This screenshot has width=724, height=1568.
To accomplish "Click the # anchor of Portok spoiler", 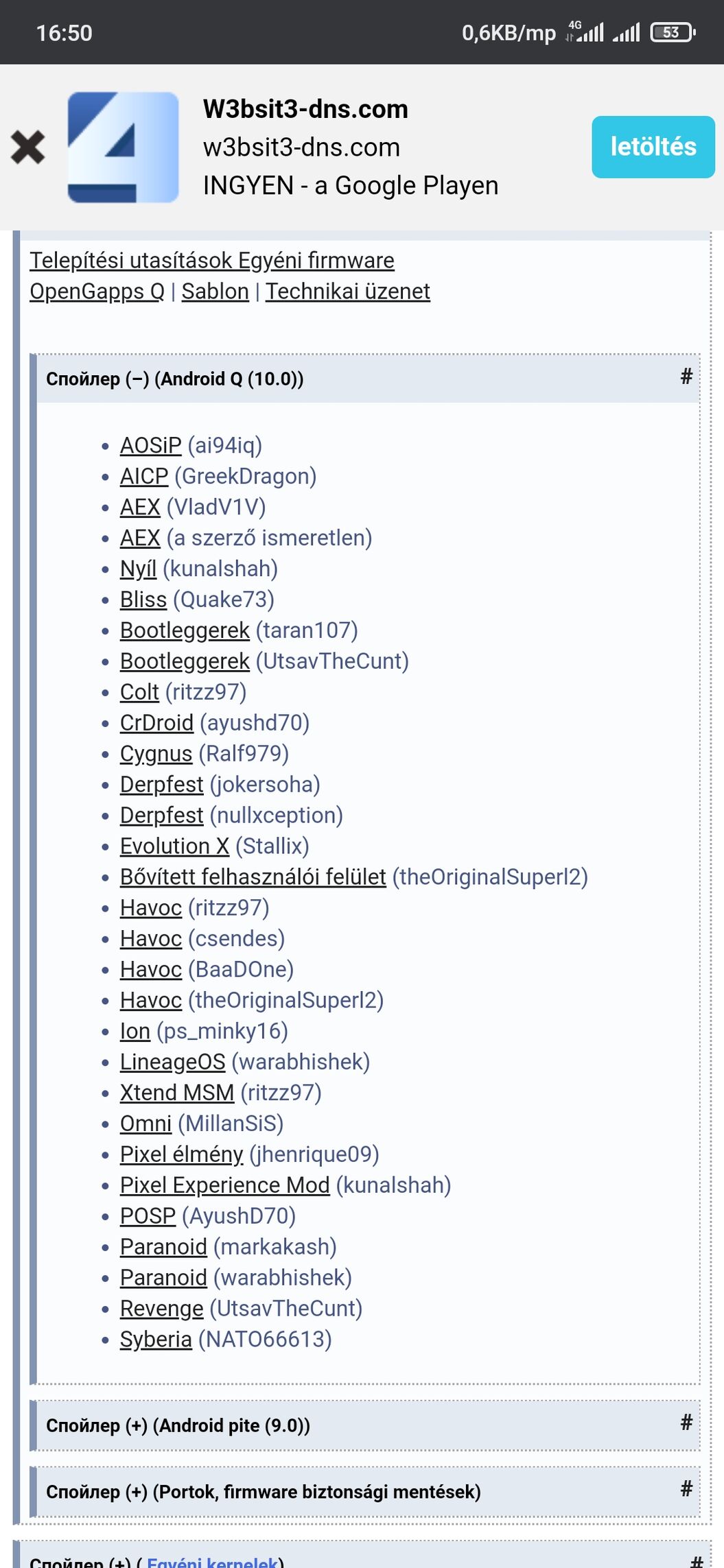I will (x=686, y=1488).
